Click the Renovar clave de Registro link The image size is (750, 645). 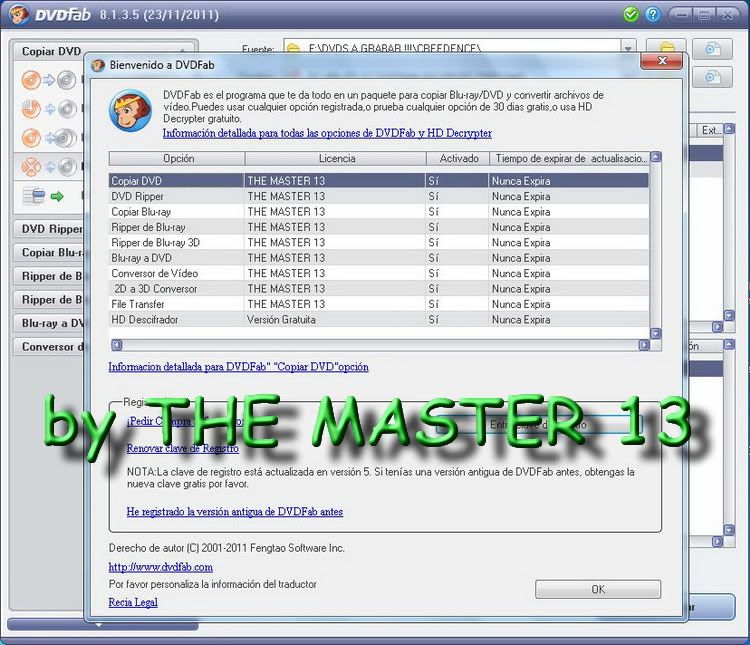pyautogui.click(x=182, y=449)
